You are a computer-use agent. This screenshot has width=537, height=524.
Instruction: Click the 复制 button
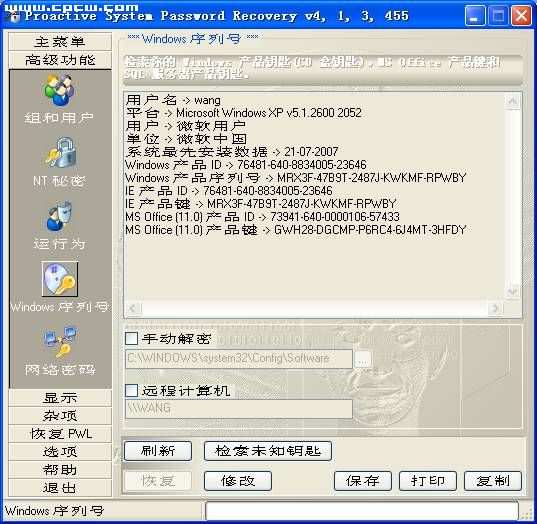493,481
